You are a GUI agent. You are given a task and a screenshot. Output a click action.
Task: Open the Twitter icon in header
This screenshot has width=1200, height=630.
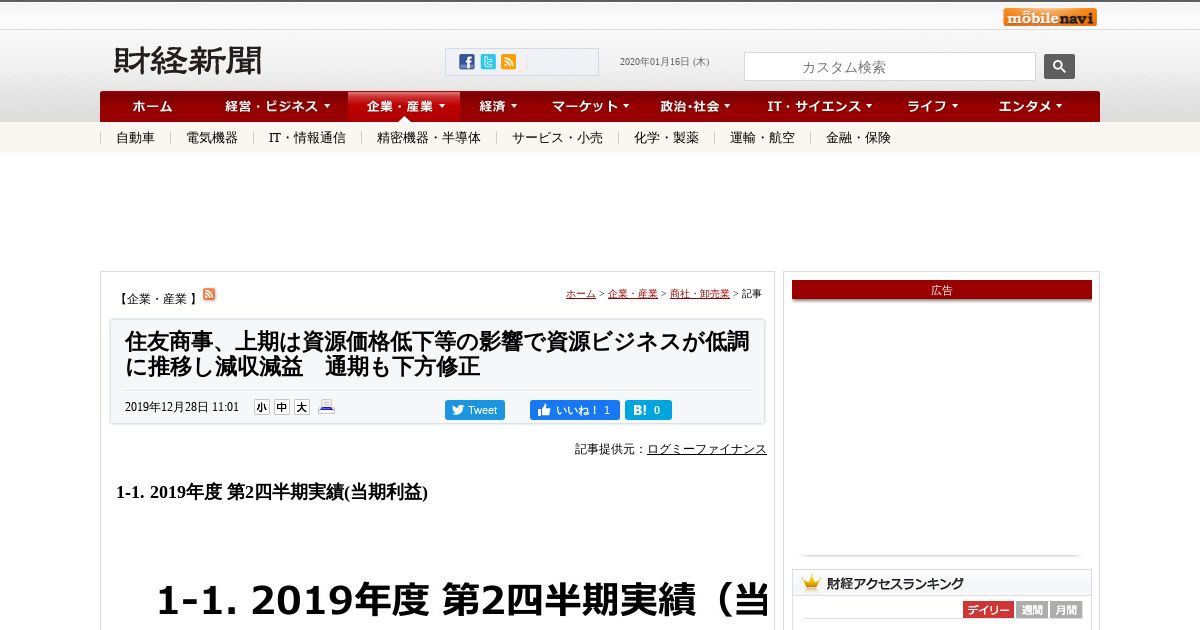[488, 62]
